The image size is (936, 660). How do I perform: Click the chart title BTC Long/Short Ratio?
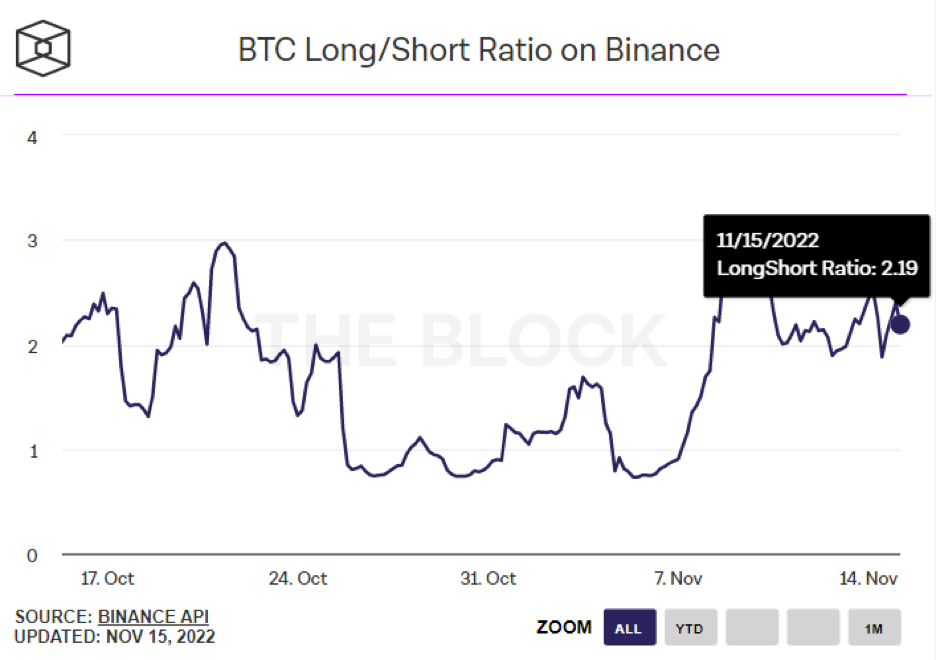pyautogui.click(x=478, y=50)
